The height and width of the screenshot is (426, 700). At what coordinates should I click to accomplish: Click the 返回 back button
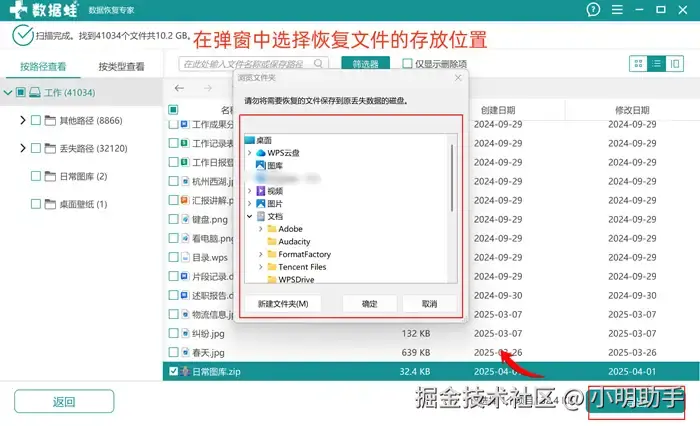(x=64, y=401)
